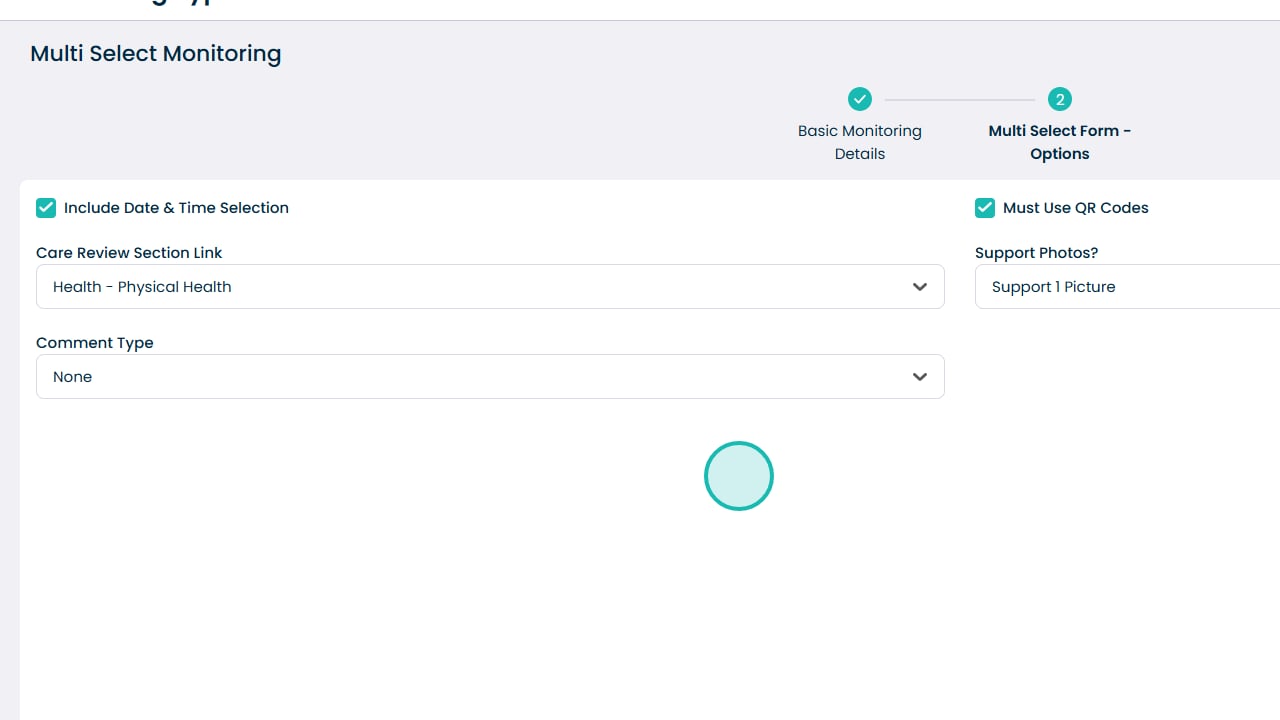
Task: Click the teal circle loading indicator
Action: pos(739,476)
